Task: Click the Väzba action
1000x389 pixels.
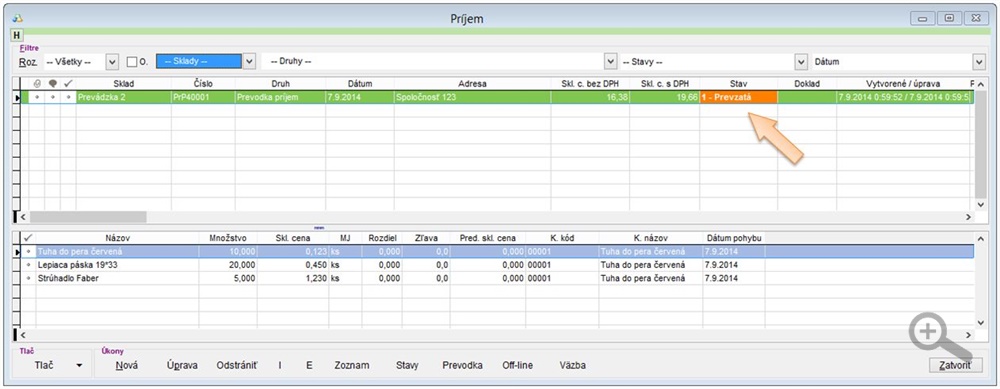Action: click(573, 366)
